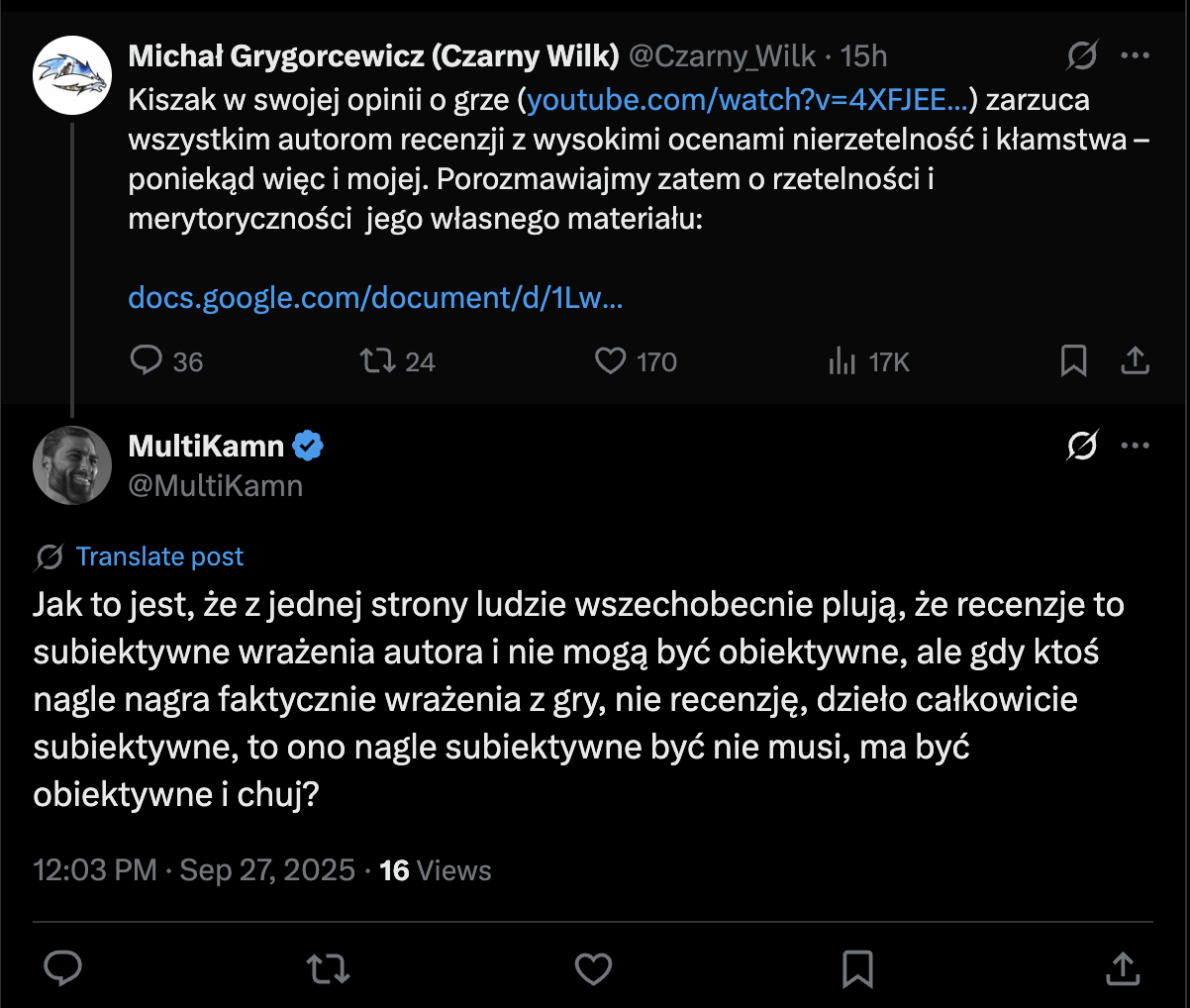Bookmark Czarny Wilk's post
The width and height of the screenshot is (1190, 1008).
tap(1073, 361)
